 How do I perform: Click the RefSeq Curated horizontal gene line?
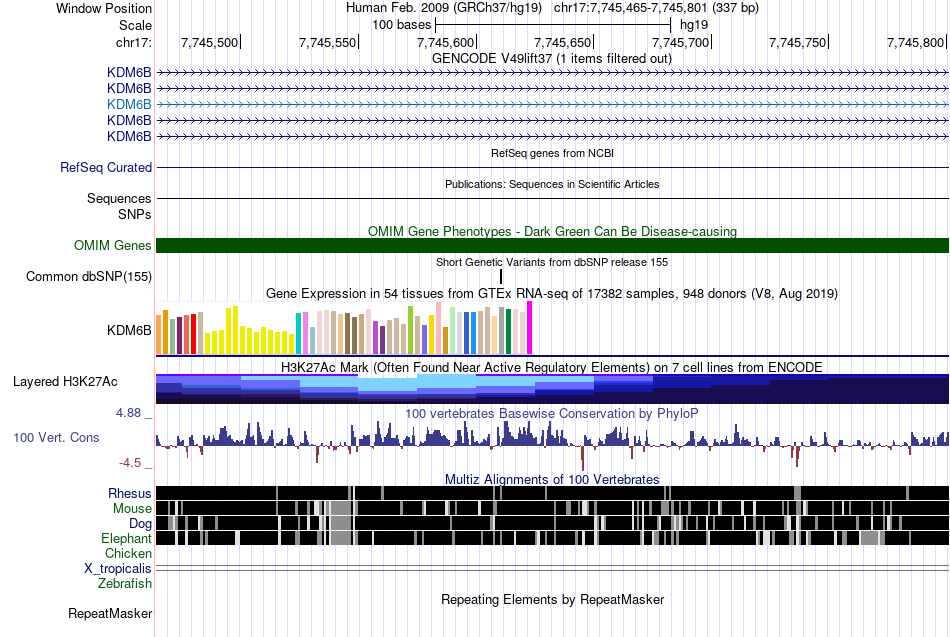coord(552,167)
